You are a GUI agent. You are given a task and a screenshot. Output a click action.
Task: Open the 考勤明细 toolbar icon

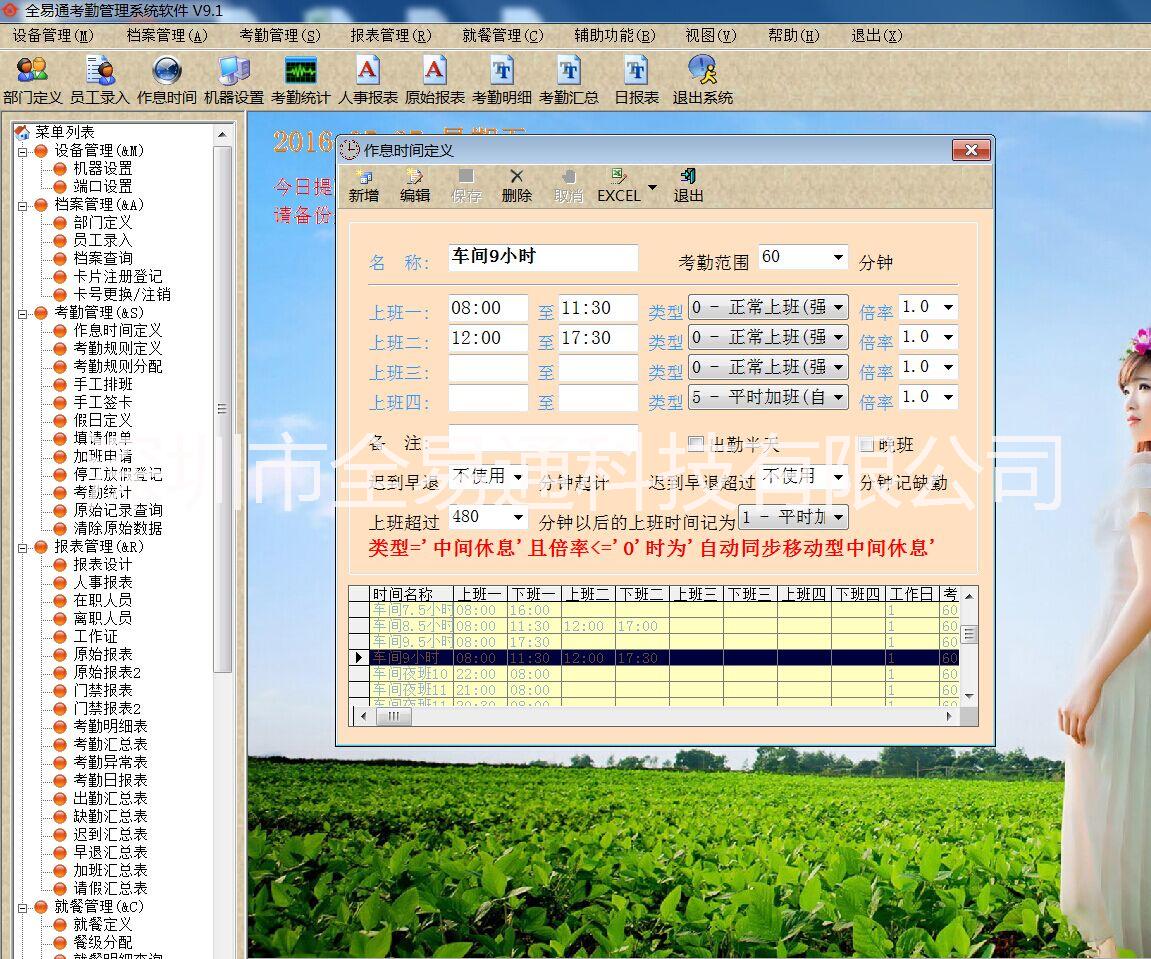click(502, 80)
